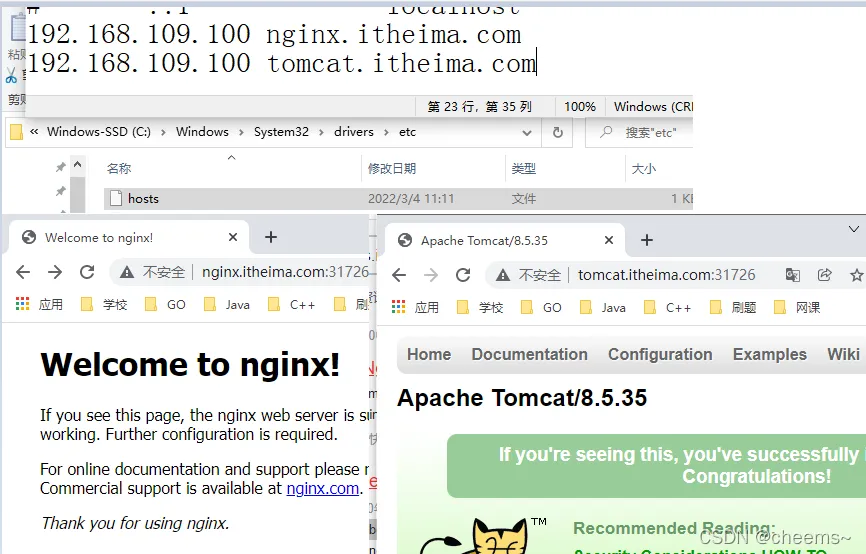This screenshot has height=554, width=866.
Task: Open GO bookmark folder in nginx window
Action: [x=165, y=304]
